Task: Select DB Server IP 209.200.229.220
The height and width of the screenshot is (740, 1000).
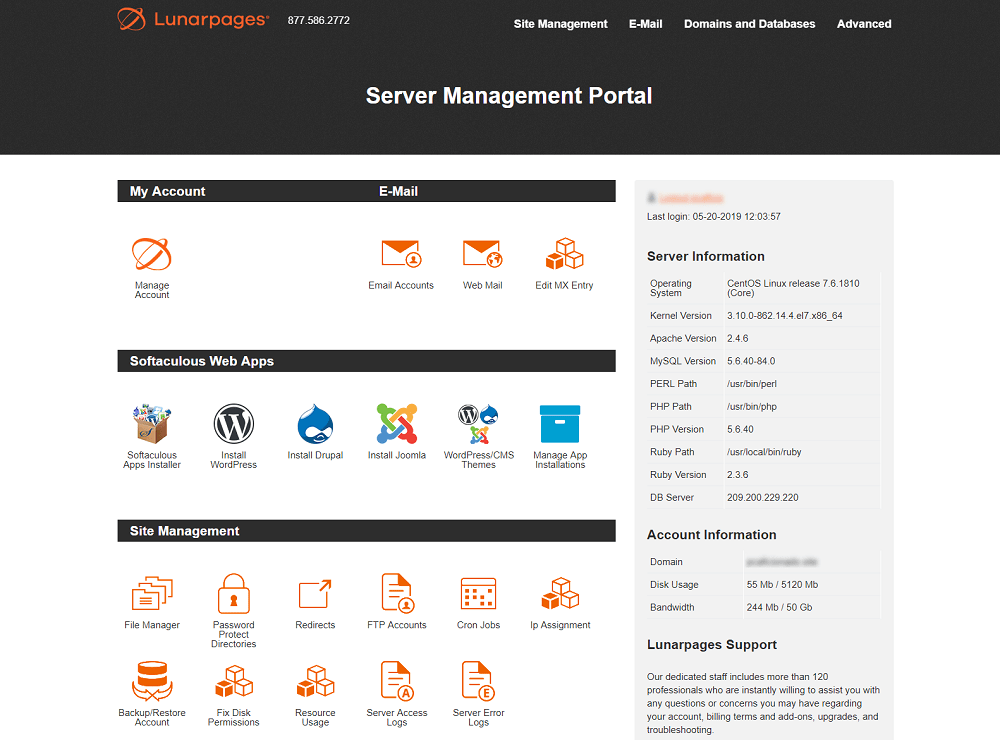Action: pyautogui.click(x=762, y=498)
